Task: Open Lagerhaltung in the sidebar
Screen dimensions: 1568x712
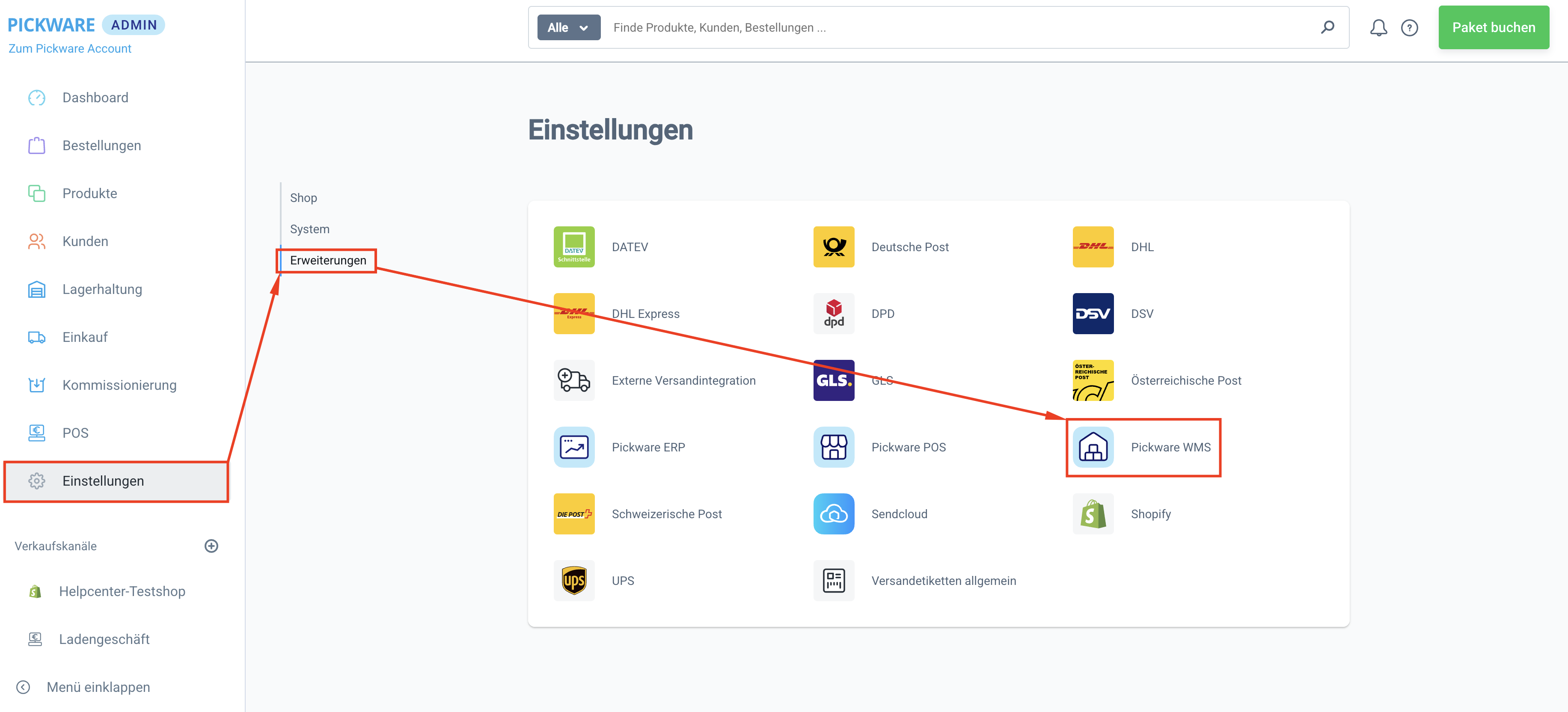Action: point(102,290)
